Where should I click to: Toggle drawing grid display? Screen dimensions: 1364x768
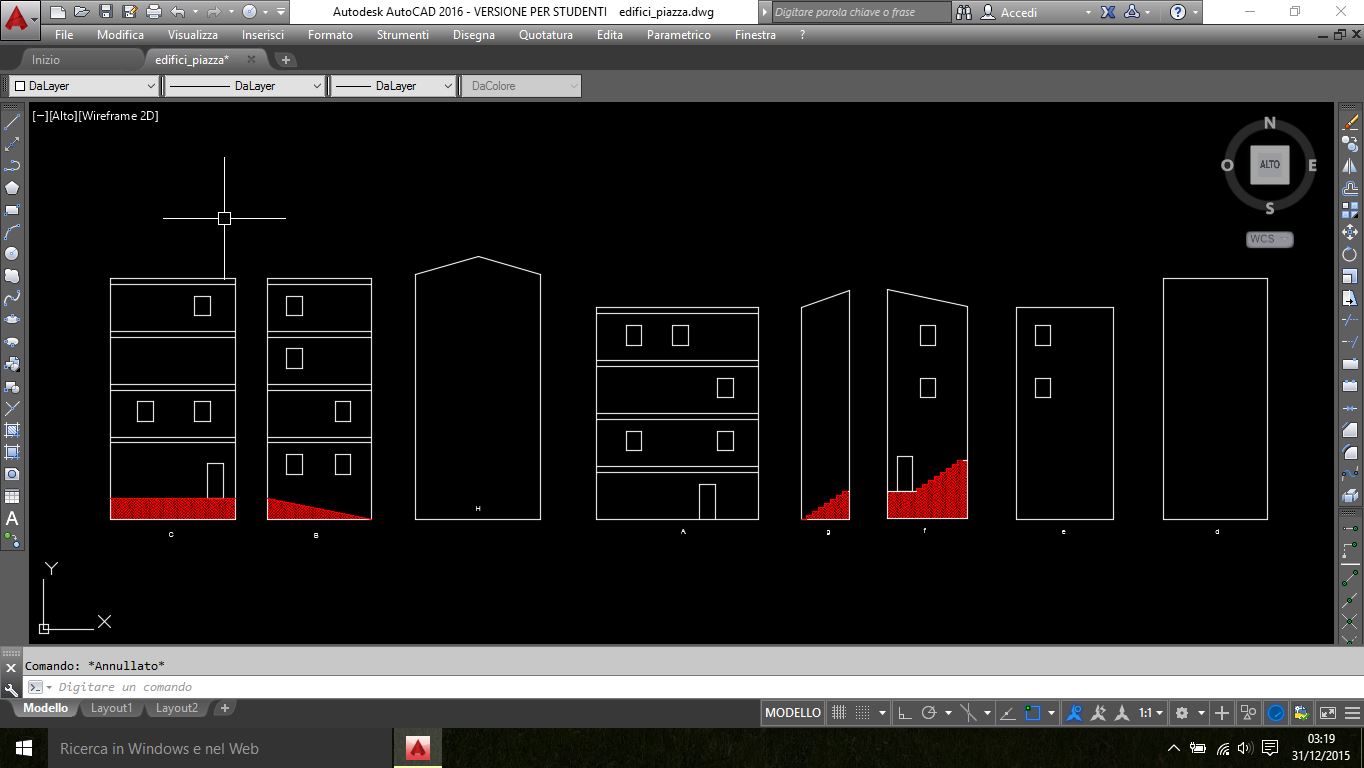pyautogui.click(x=839, y=713)
